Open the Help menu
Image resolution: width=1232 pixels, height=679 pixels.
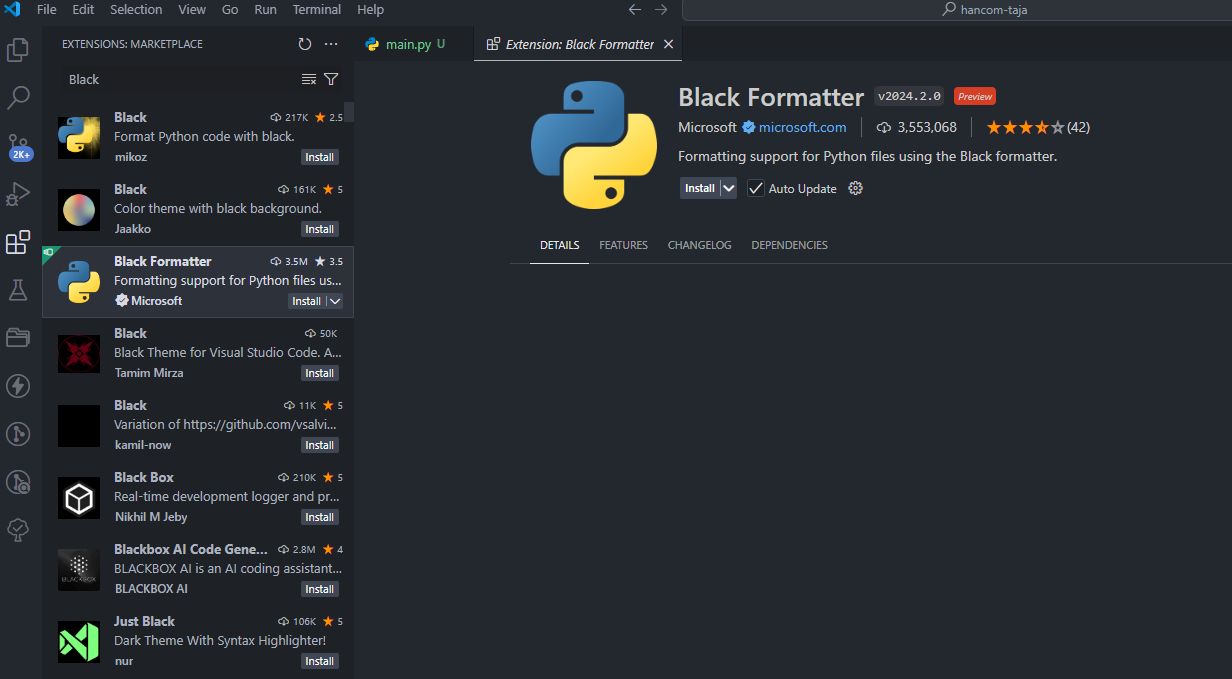pyautogui.click(x=370, y=9)
